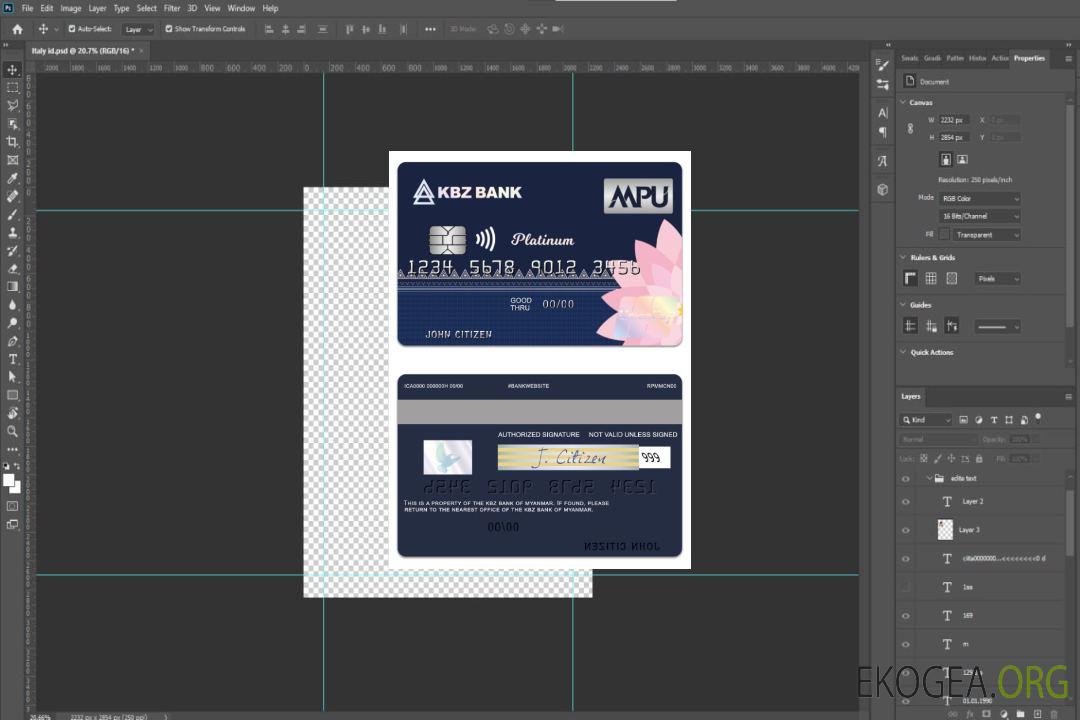
Task: Click the Layer 3 thumbnail
Action: point(946,529)
